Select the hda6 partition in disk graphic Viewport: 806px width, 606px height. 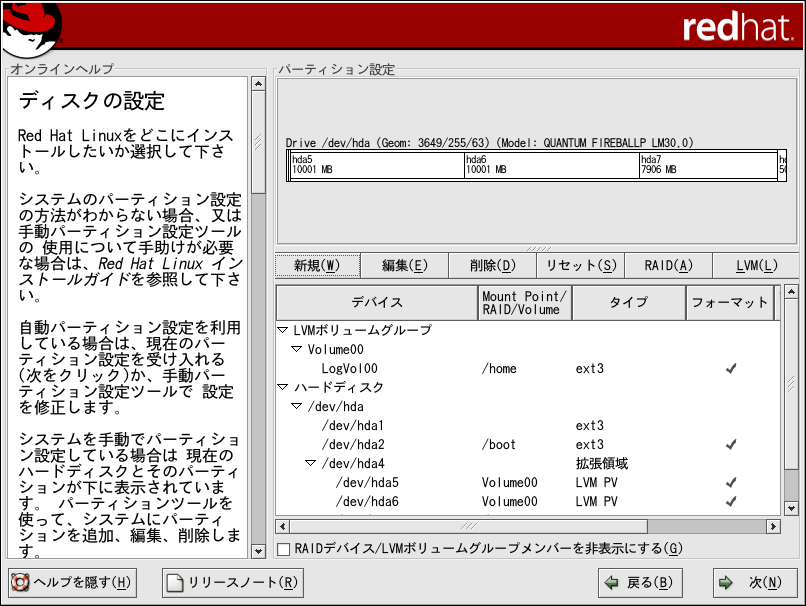(550, 165)
